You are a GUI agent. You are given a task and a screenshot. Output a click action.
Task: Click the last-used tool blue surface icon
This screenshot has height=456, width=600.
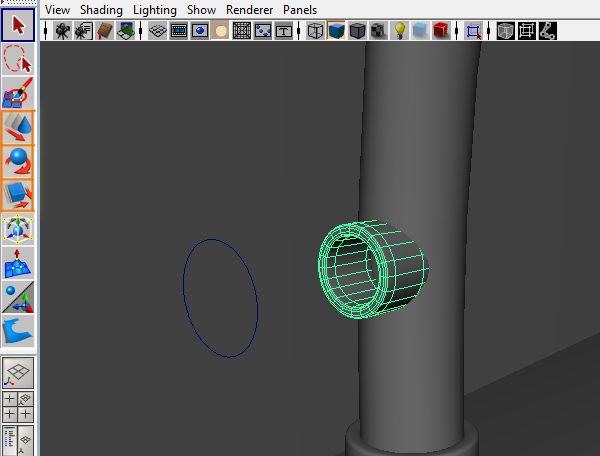(18, 331)
